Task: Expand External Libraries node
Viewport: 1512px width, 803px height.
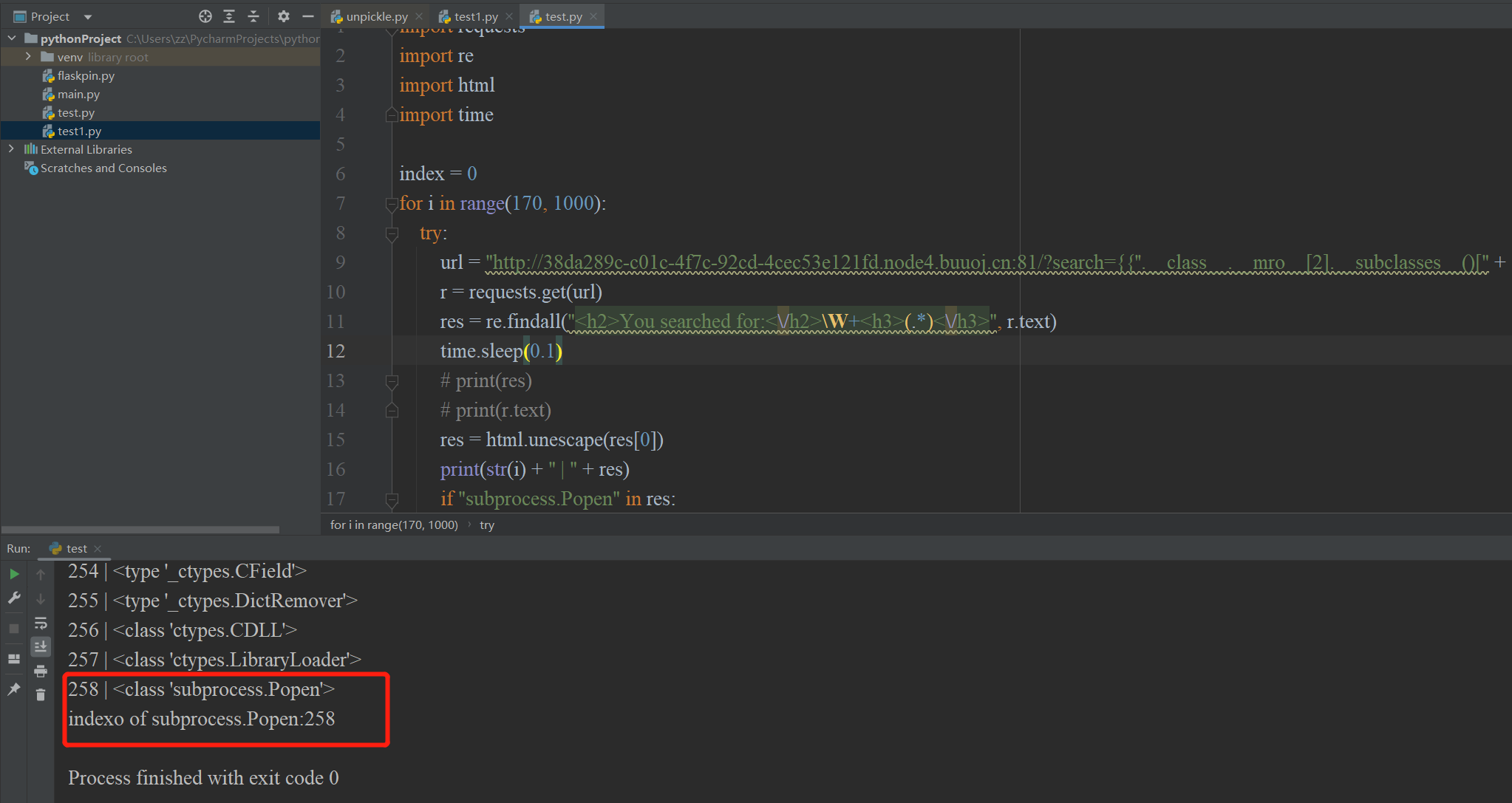Action: pos(11,149)
